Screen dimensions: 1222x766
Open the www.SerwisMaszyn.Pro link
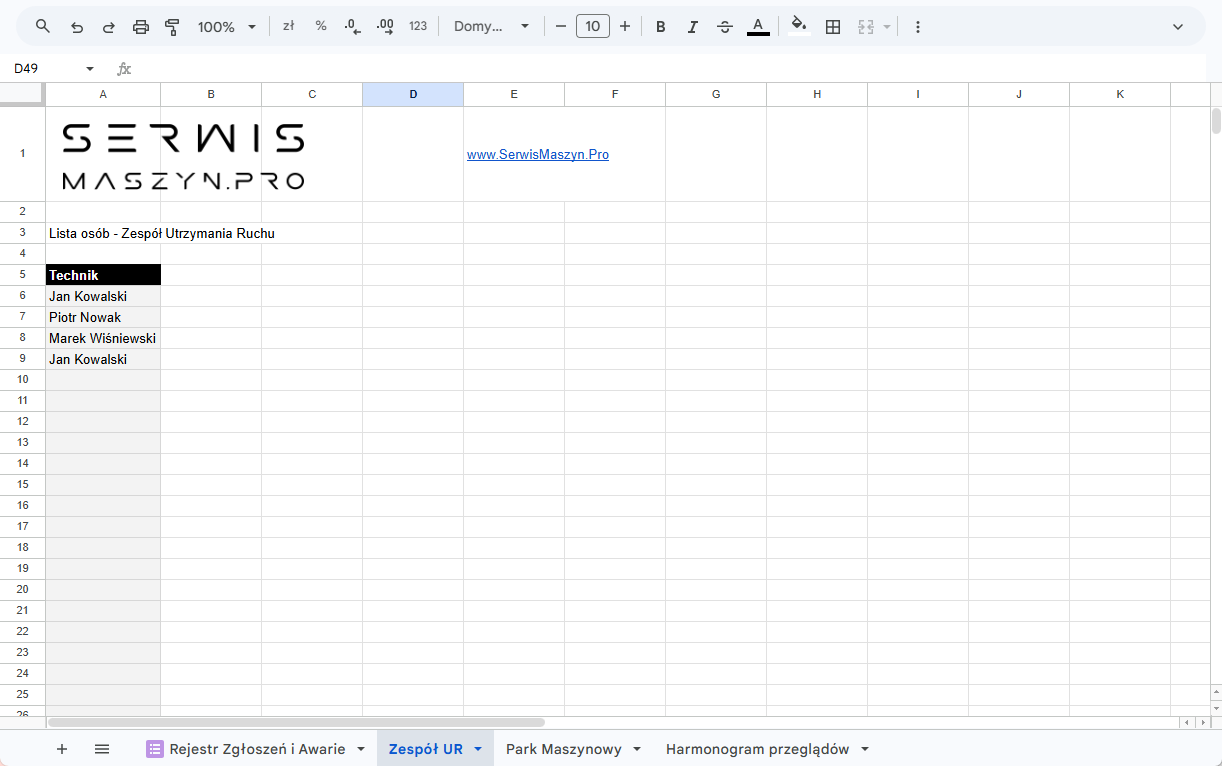click(538, 155)
